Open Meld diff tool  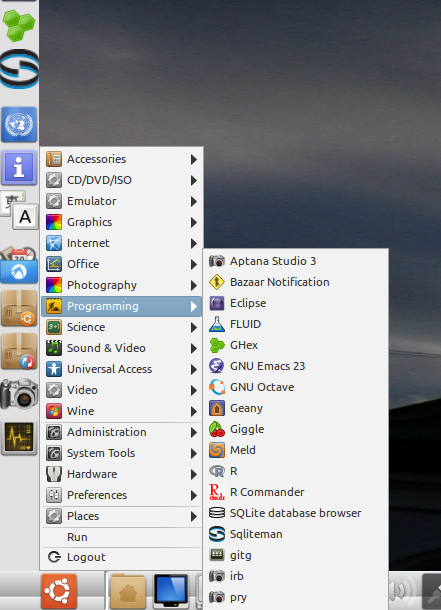(x=296, y=450)
